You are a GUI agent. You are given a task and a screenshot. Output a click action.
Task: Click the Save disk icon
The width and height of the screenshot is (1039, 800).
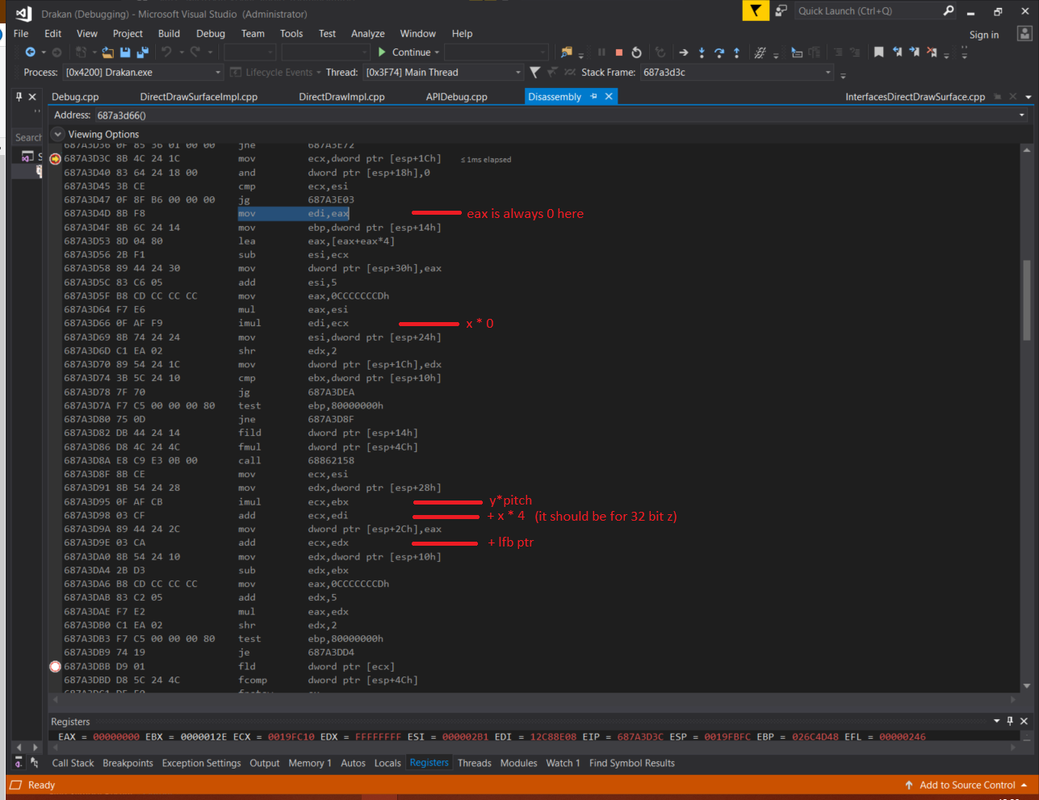(125, 52)
